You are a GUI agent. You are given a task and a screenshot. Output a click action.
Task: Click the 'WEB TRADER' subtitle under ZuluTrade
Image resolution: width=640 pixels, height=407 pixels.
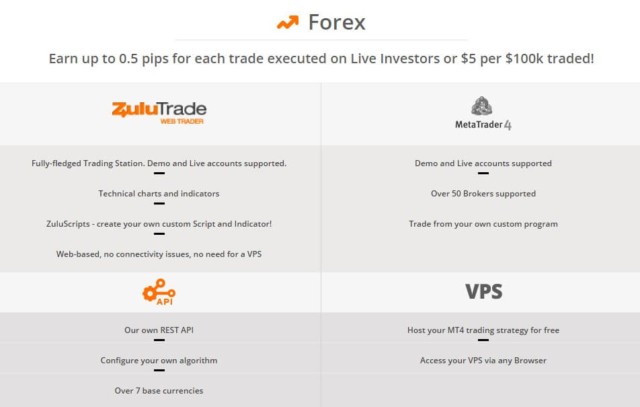click(x=182, y=121)
